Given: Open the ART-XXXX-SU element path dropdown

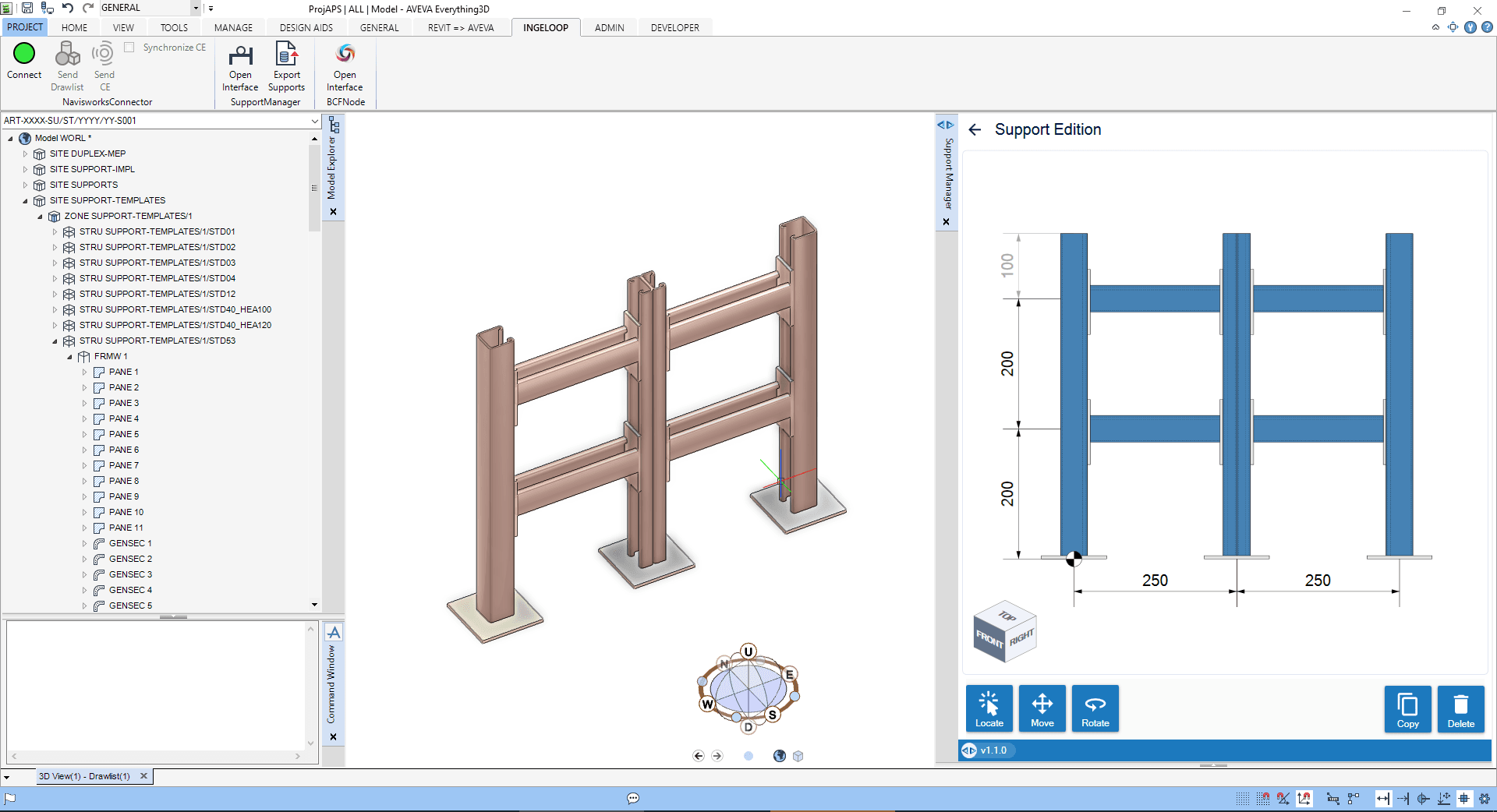Looking at the screenshot, I should tap(314, 121).
